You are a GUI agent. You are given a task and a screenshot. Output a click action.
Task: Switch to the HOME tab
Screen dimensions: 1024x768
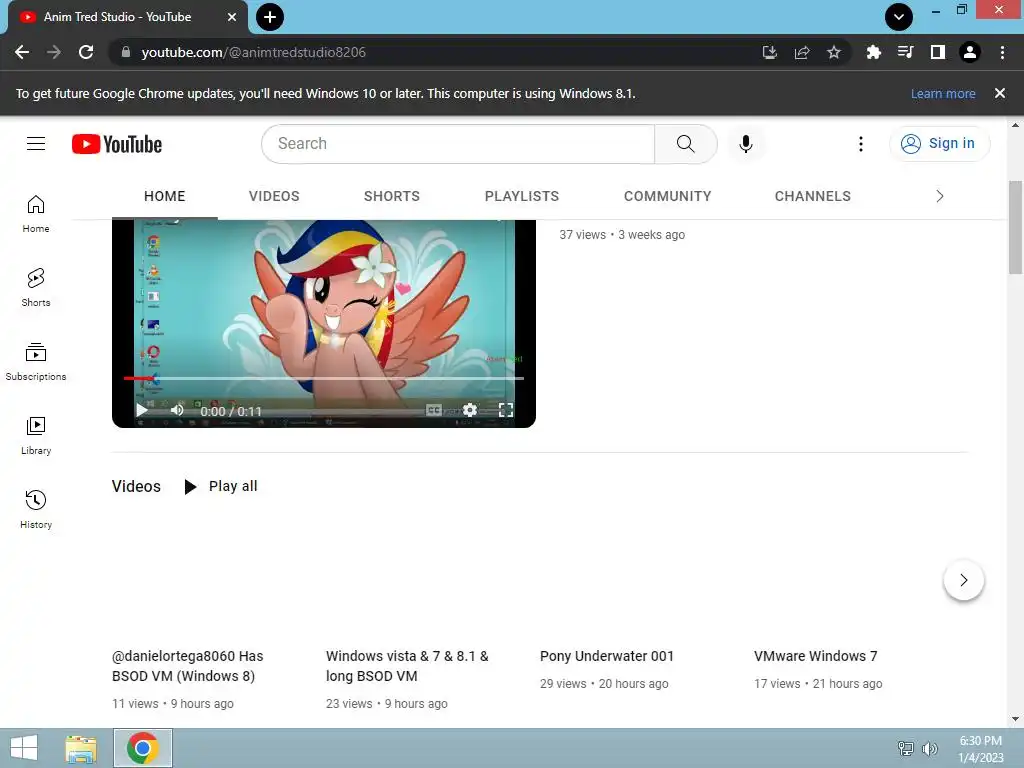[165, 196]
